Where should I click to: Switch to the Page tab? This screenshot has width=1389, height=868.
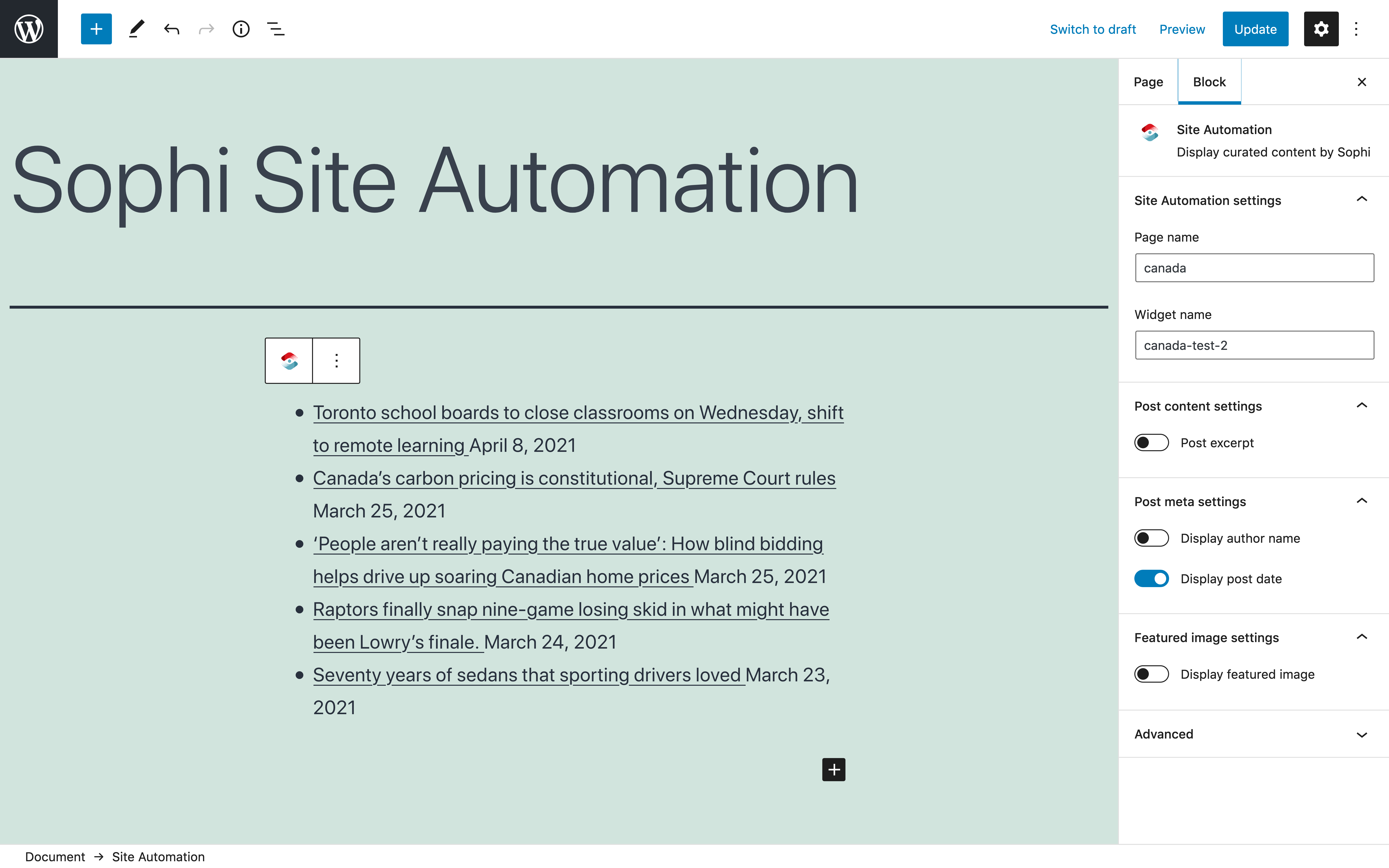click(x=1148, y=82)
